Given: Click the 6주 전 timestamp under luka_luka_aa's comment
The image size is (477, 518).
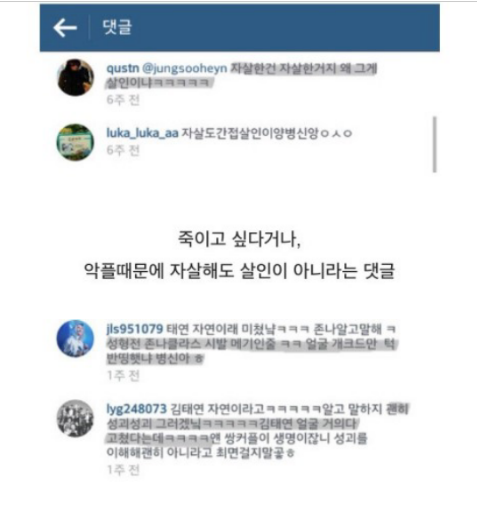Looking at the screenshot, I should [123, 150].
